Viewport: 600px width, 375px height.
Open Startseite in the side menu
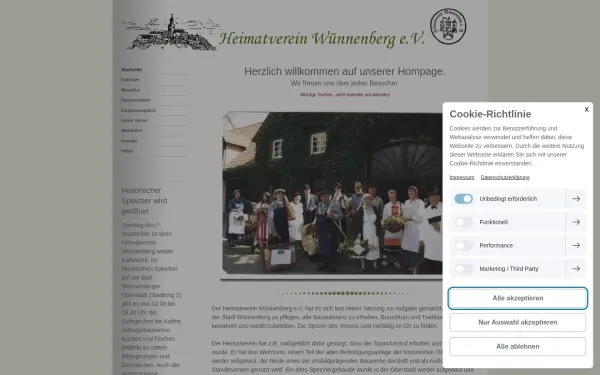pyautogui.click(x=131, y=70)
